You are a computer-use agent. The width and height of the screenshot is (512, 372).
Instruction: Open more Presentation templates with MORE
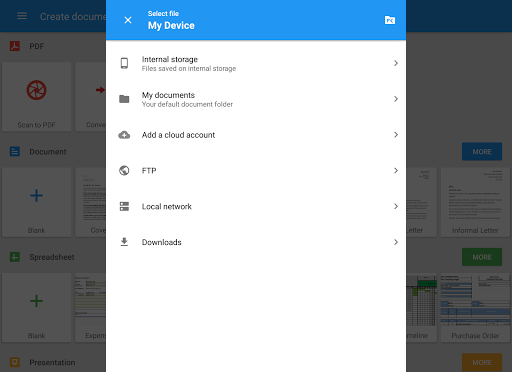point(482,362)
